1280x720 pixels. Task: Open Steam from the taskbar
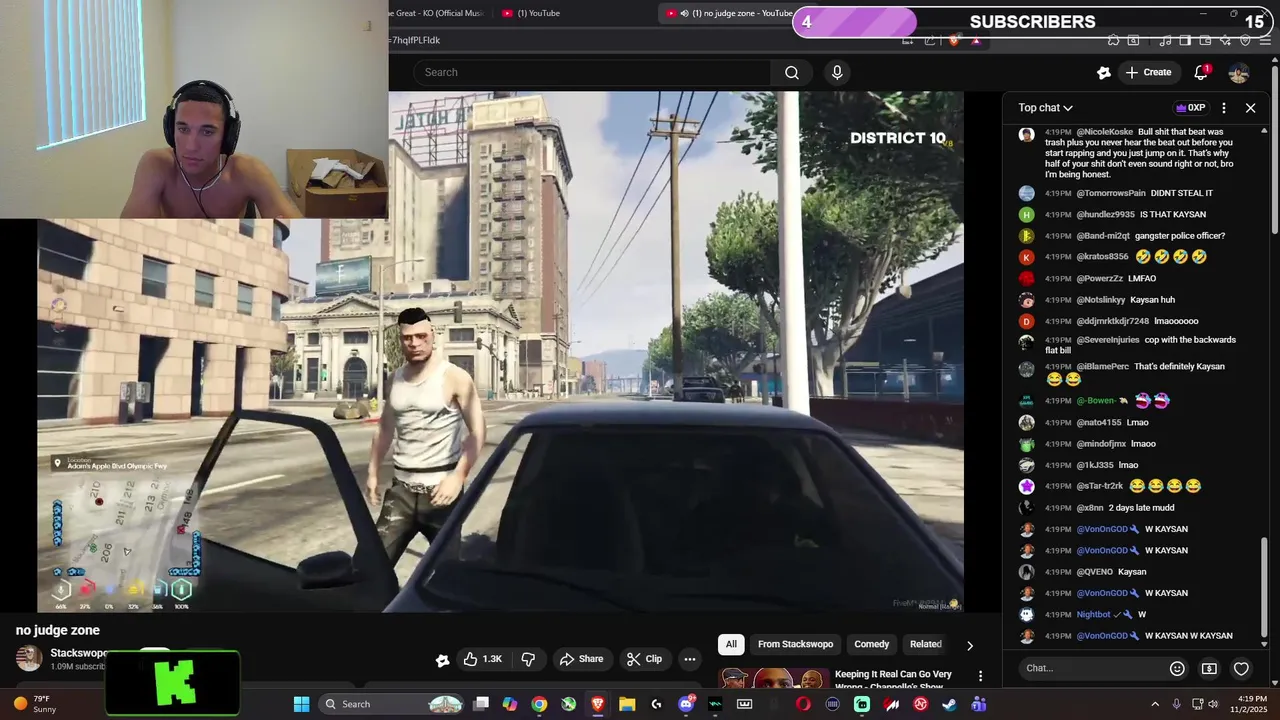(x=949, y=704)
